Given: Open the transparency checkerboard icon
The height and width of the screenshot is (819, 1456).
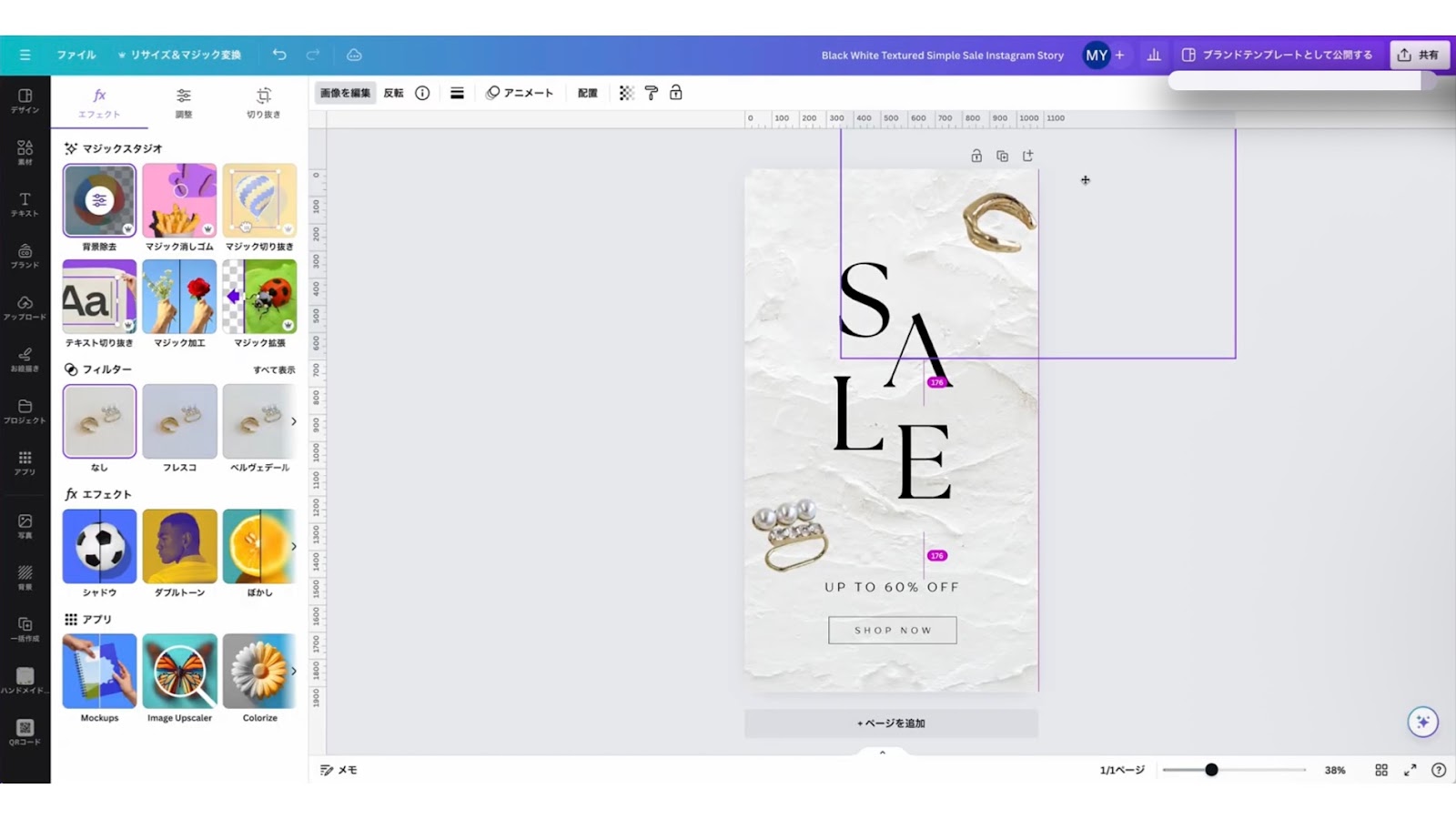Looking at the screenshot, I should point(626,93).
